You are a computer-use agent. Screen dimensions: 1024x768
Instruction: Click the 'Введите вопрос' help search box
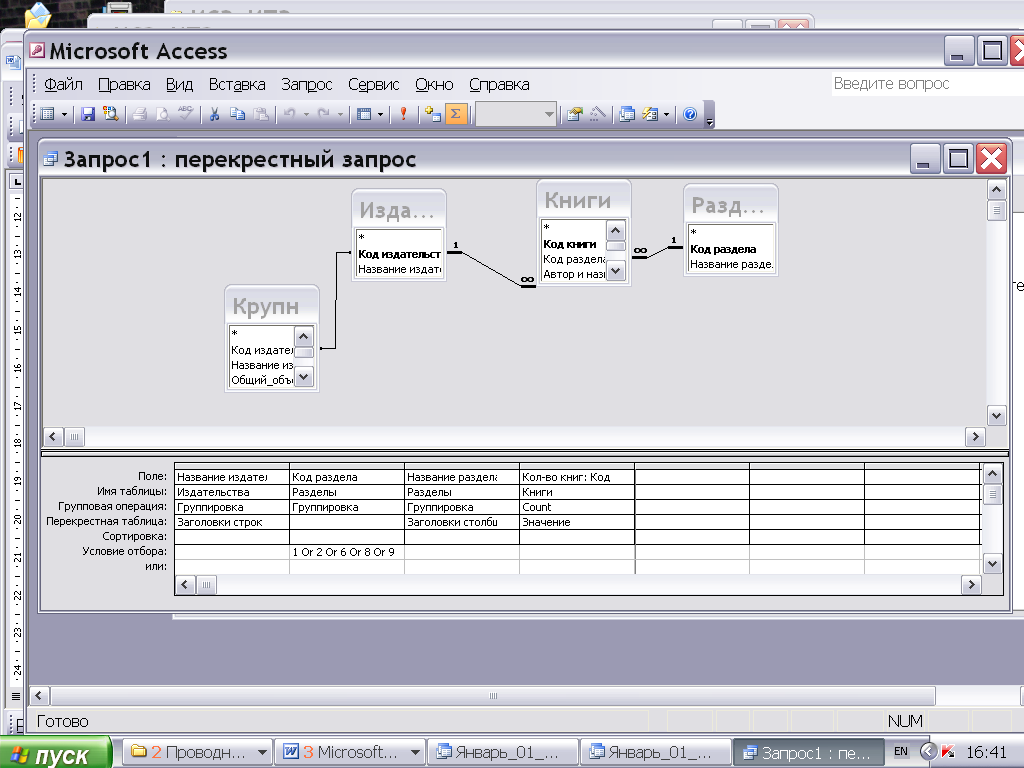(927, 84)
